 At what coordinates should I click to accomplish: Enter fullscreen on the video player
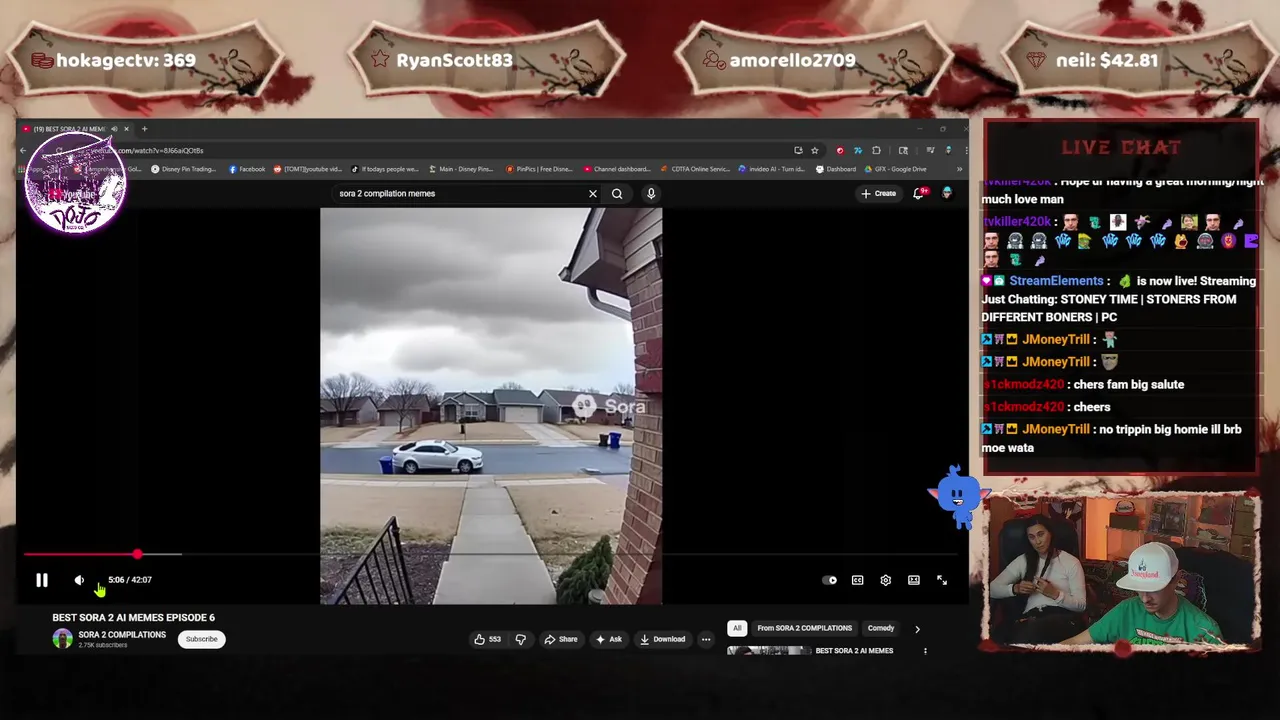pos(941,580)
